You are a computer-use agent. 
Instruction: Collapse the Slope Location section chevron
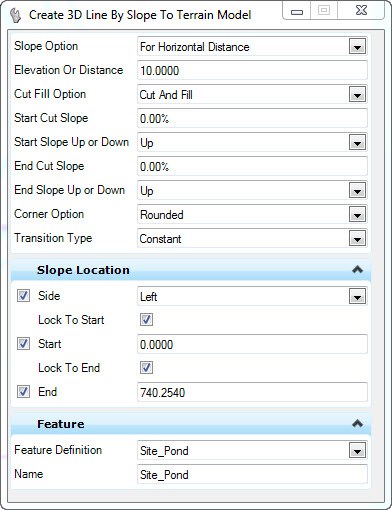[357, 269]
